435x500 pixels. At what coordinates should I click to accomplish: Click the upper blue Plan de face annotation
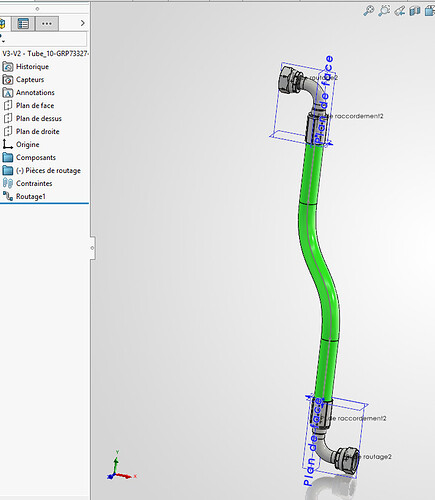323,100
